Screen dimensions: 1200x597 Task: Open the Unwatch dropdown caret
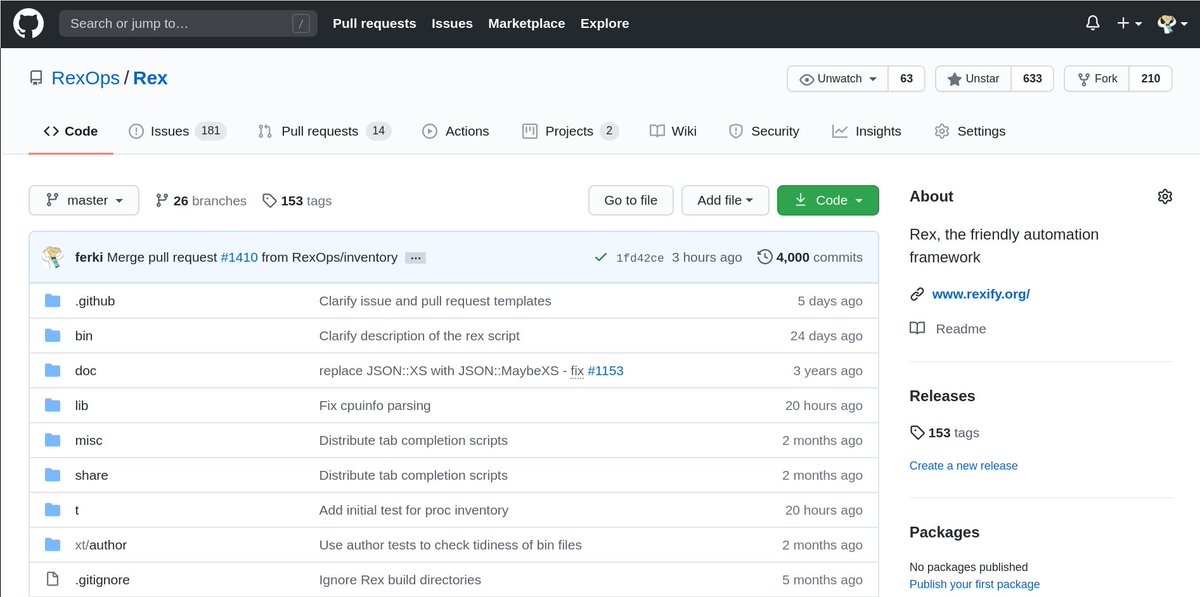(x=873, y=79)
